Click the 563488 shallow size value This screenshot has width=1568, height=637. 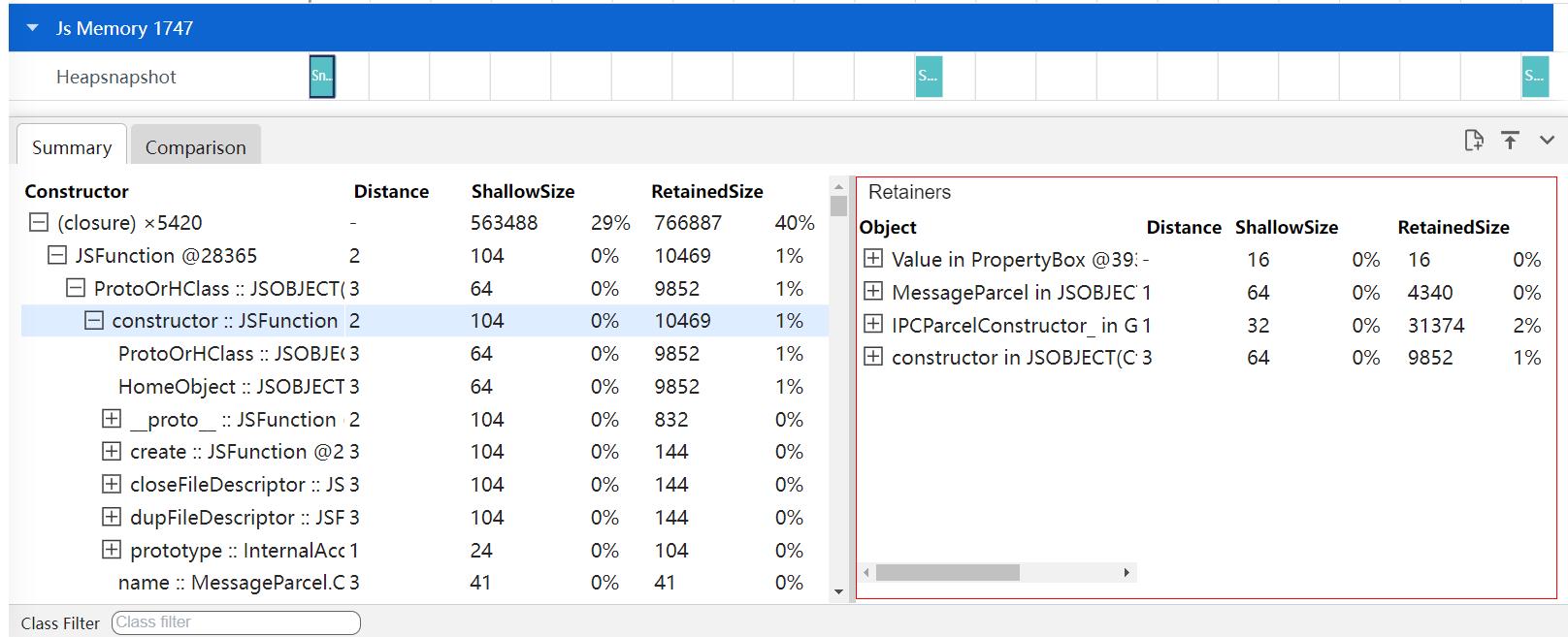coord(505,223)
